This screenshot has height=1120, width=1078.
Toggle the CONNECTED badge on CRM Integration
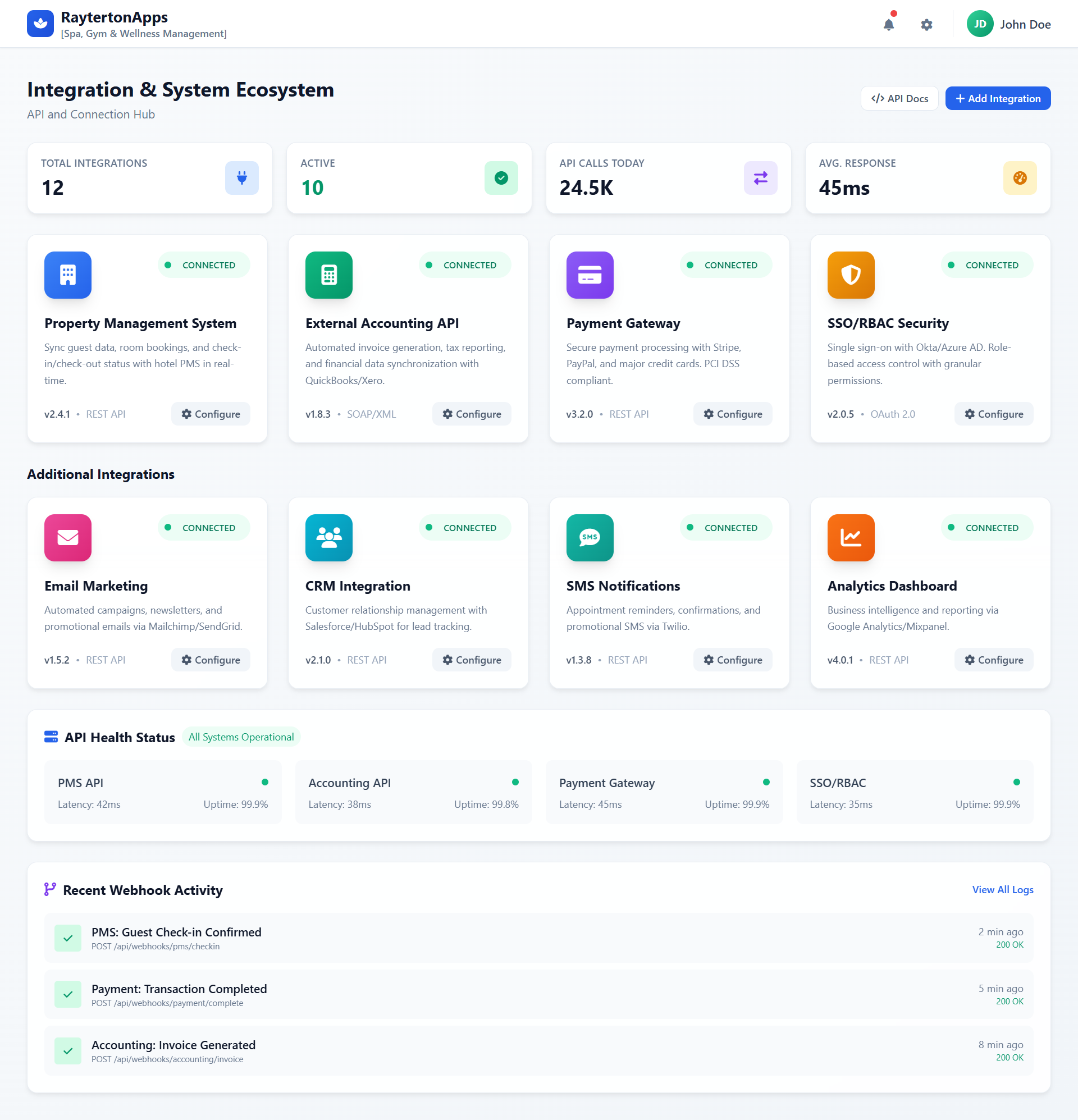pyautogui.click(x=465, y=527)
